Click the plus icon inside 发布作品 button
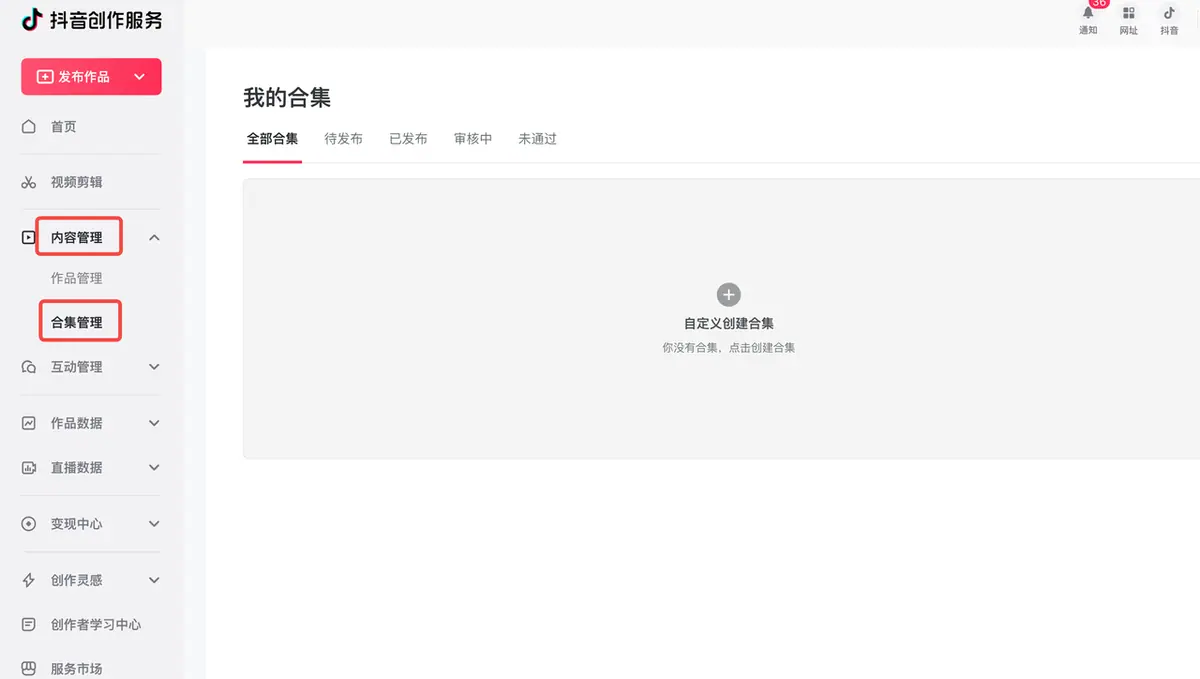1200x679 pixels. pos(45,77)
